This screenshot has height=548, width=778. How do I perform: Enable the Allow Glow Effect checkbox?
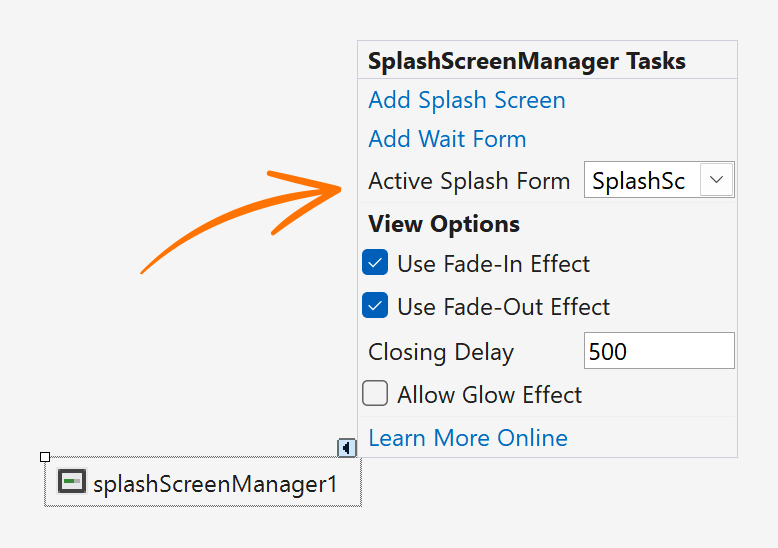(x=375, y=394)
